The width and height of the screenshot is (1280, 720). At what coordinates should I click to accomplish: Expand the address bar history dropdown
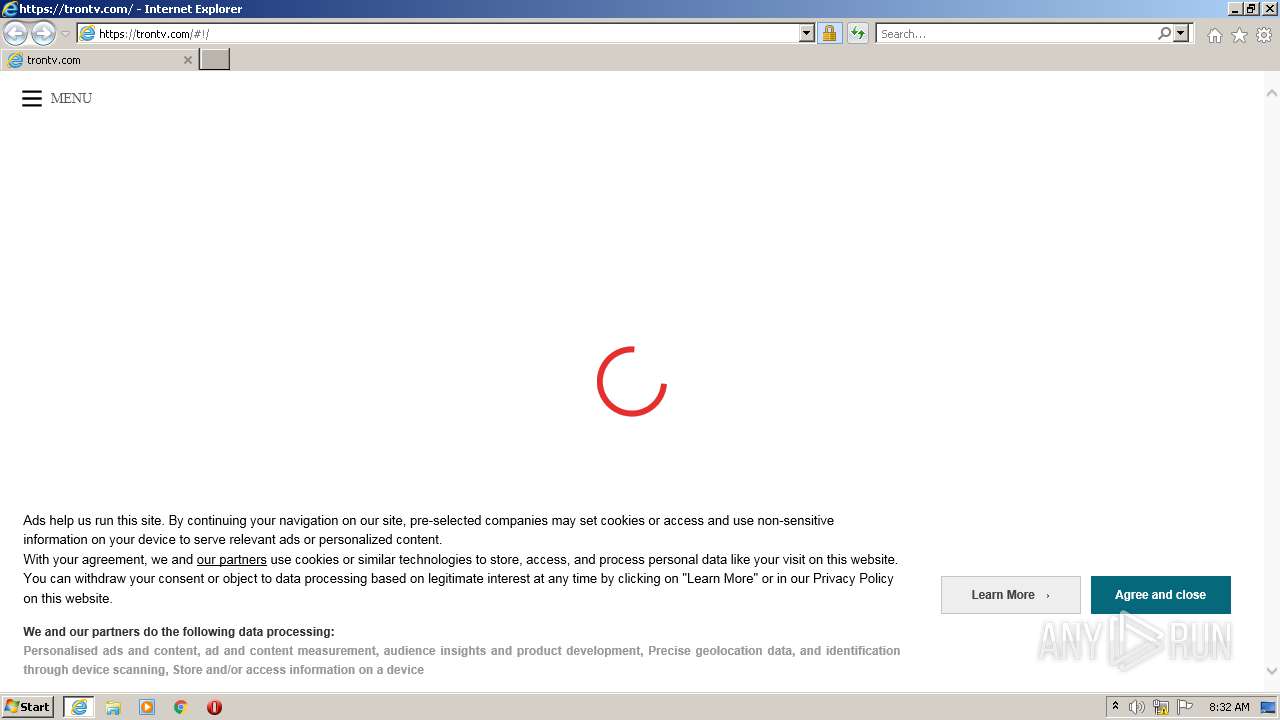807,34
